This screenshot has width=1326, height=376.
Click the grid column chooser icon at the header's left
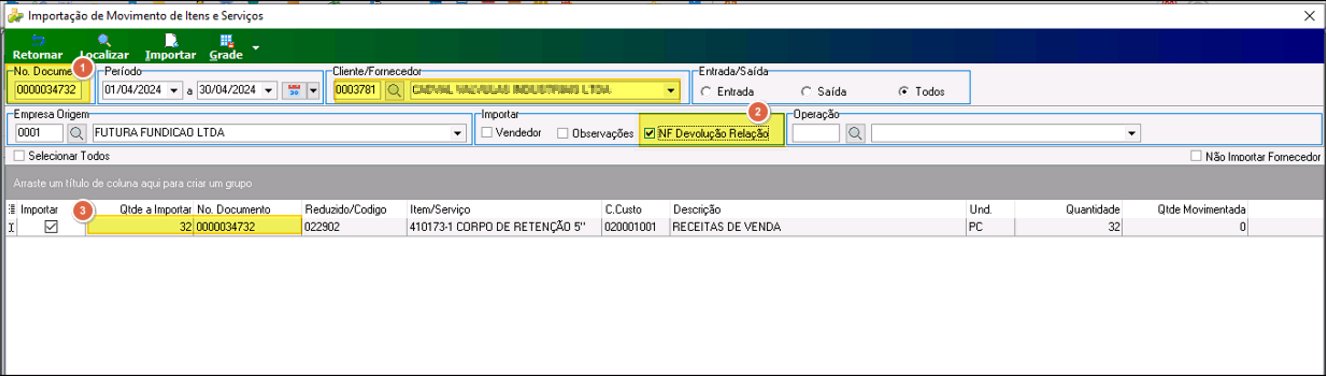pyautogui.click(x=12, y=210)
